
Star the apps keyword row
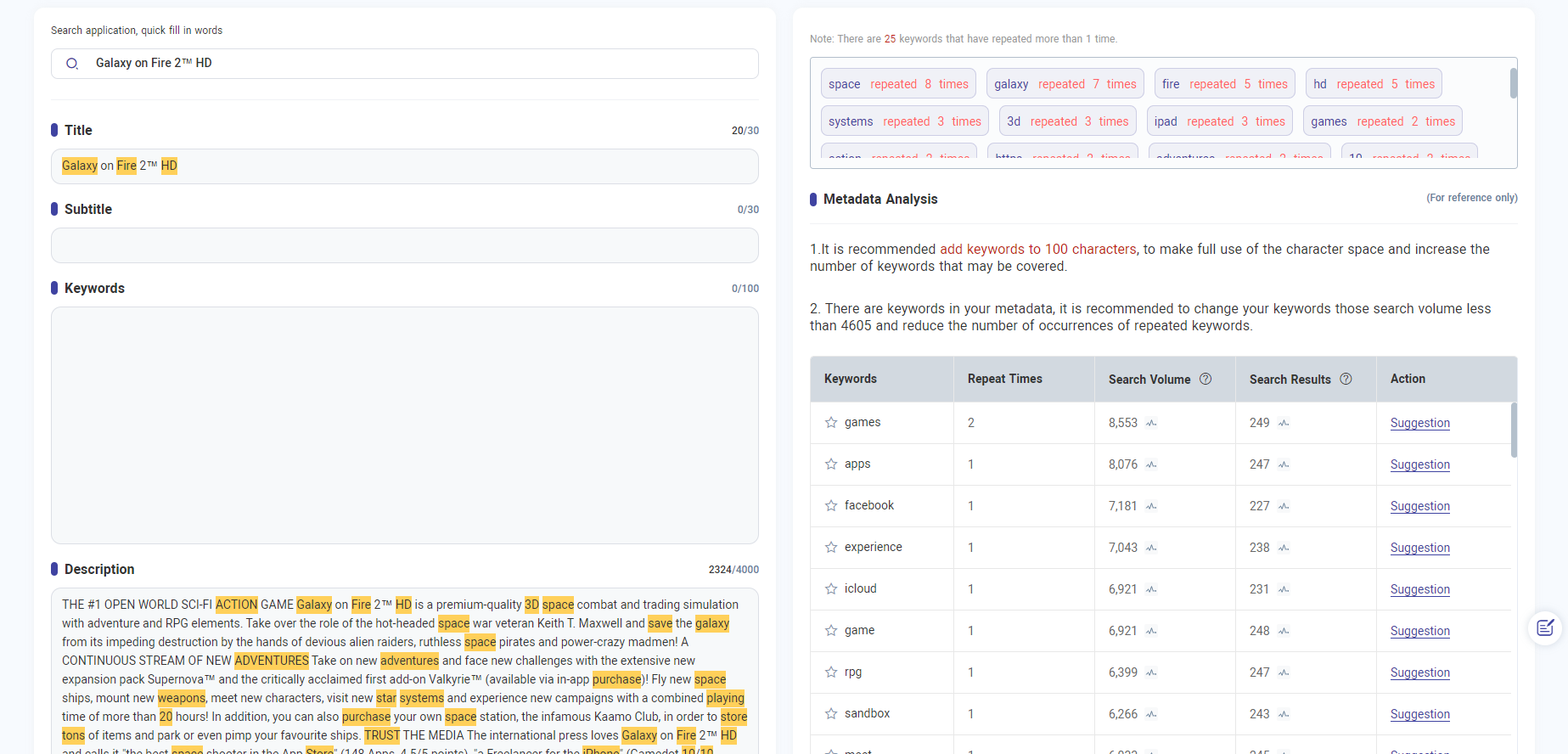(x=831, y=464)
